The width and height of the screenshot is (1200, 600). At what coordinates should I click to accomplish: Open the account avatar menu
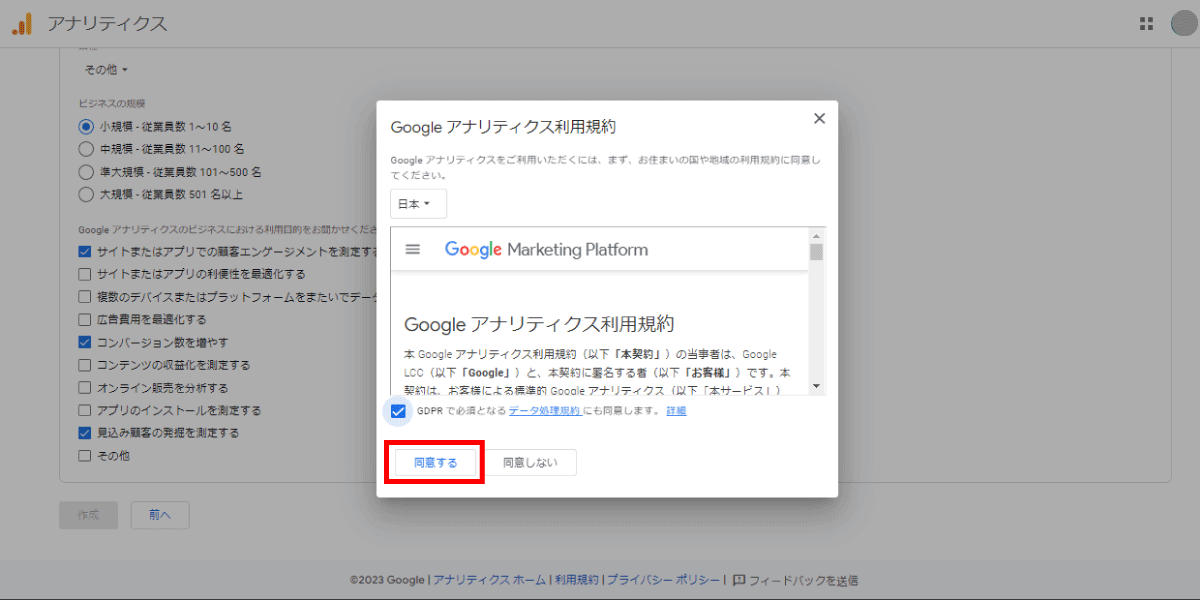pyautogui.click(x=1184, y=23)
